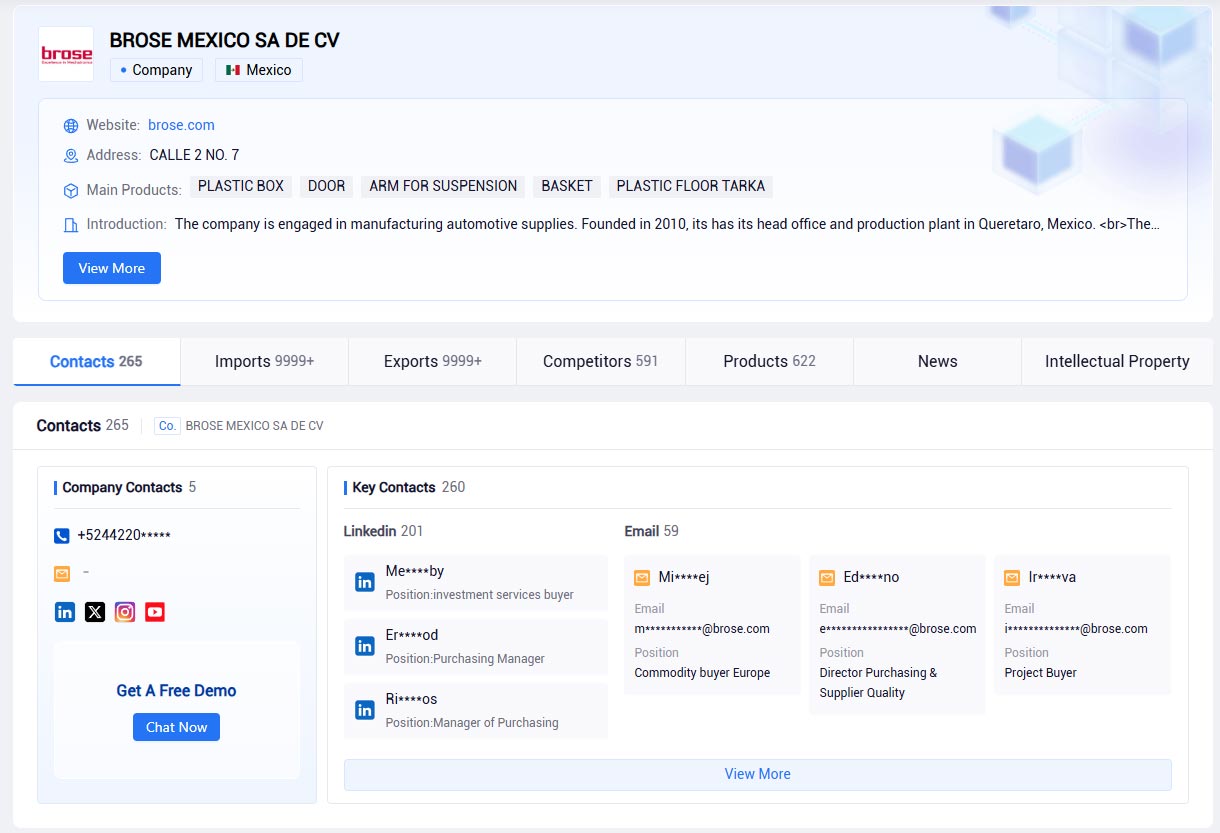Click the PLASTIC BOX product tag
The width and height of the screenshot is (1220, 833).
[241, 186]
